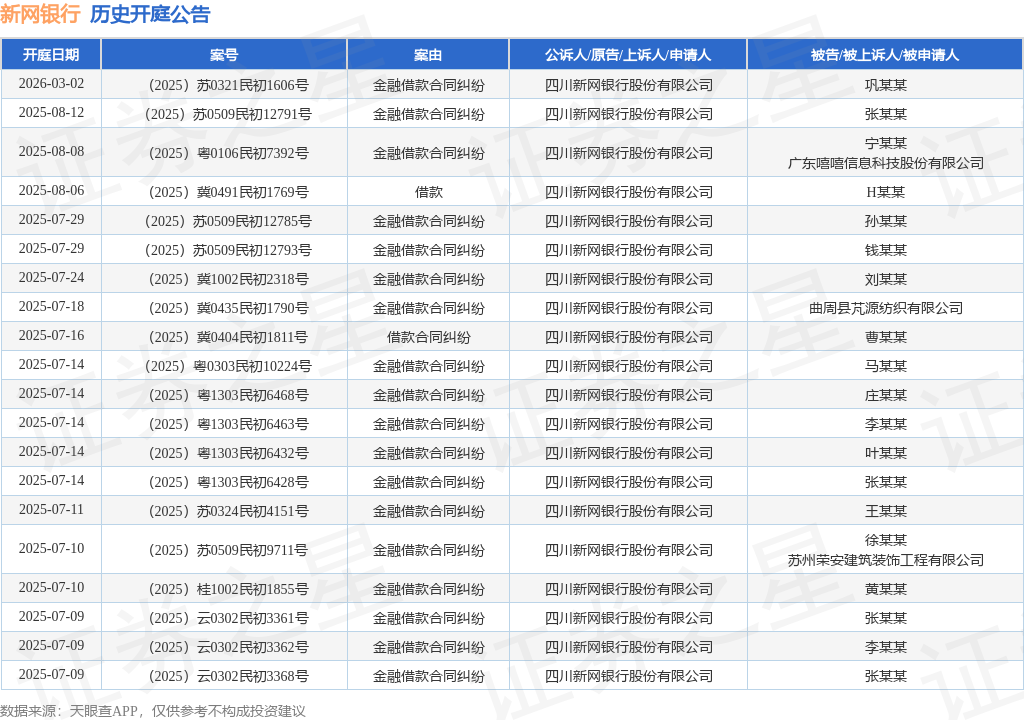Select case number 粤1303民初6463号
Image resolution: width=1024 pixels, height=720 pixels.
pyautogui.click(x=229, y=424)
